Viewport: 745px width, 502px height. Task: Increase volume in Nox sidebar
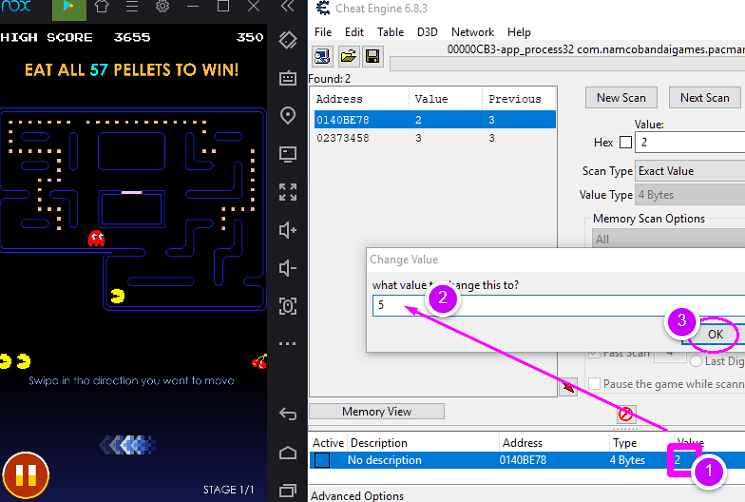[x=287, y=230]
